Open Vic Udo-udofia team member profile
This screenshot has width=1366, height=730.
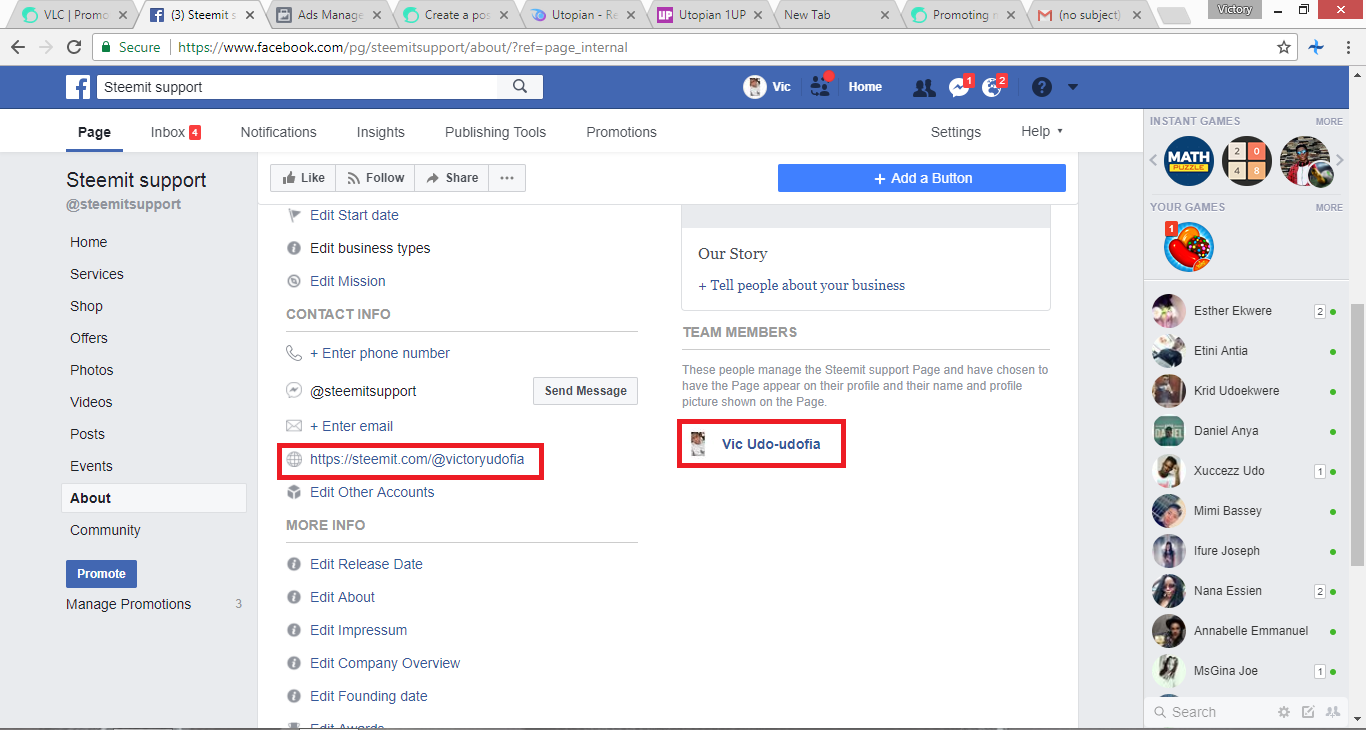click(x=771, y=444)
